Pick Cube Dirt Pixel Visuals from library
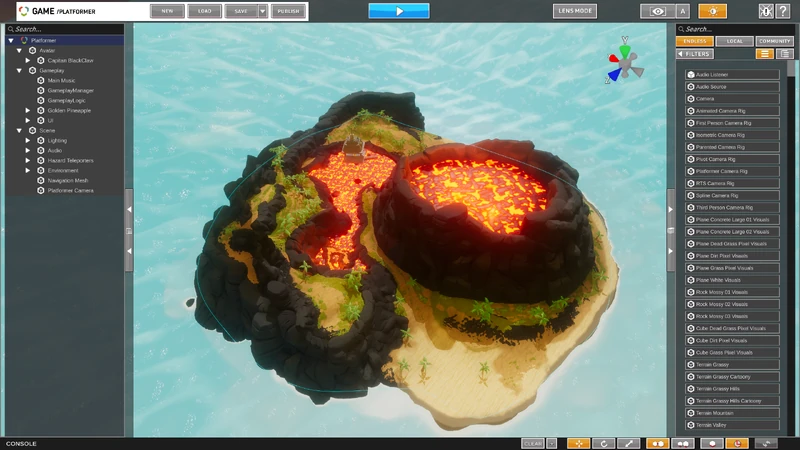Image resolution: width=800 pixels, height=450 pixels. click(x=732, y=340)
